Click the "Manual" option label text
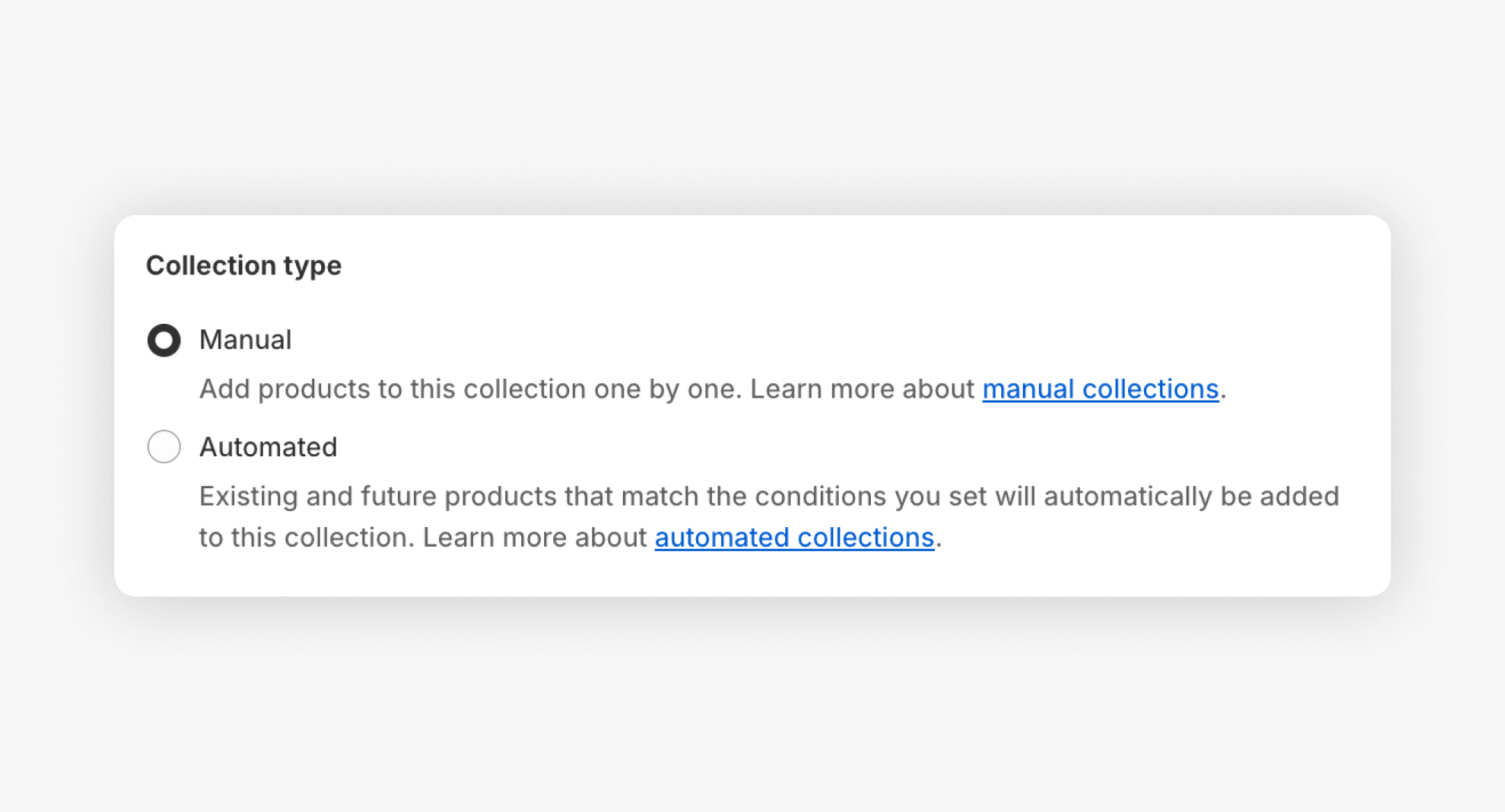 click(245, 341)
